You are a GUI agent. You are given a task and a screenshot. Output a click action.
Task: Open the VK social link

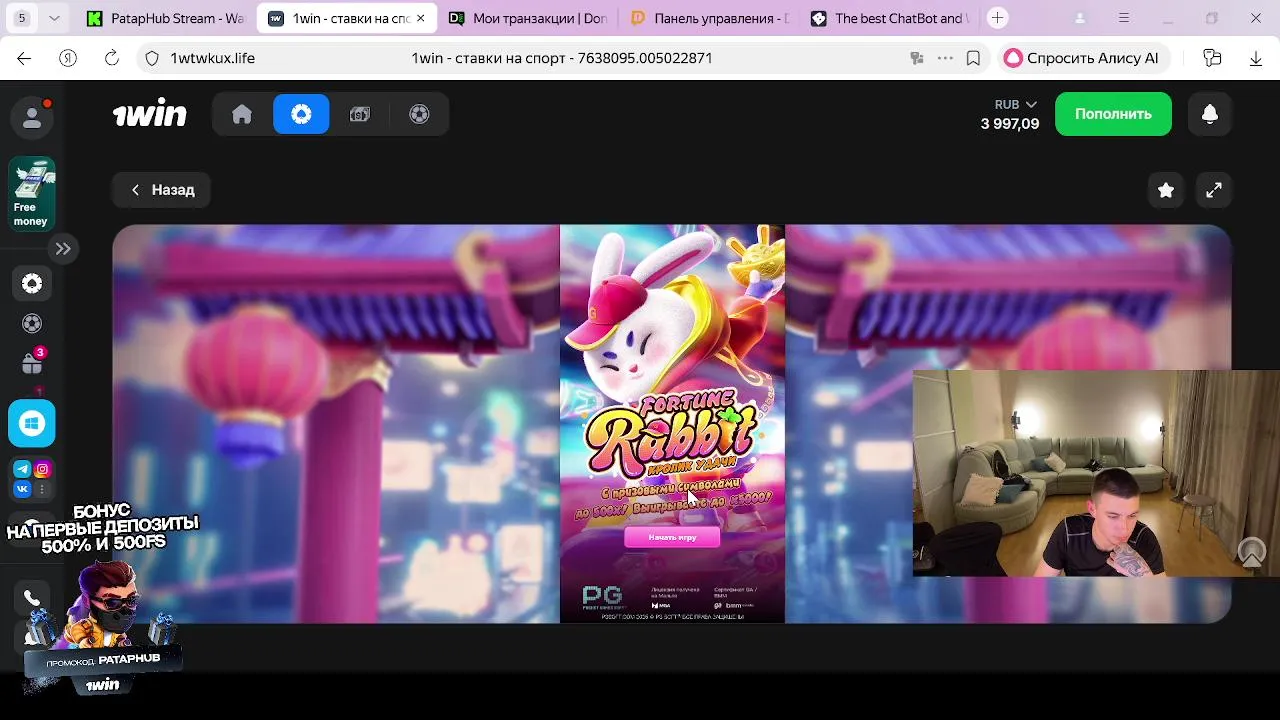tap(22, 489)
